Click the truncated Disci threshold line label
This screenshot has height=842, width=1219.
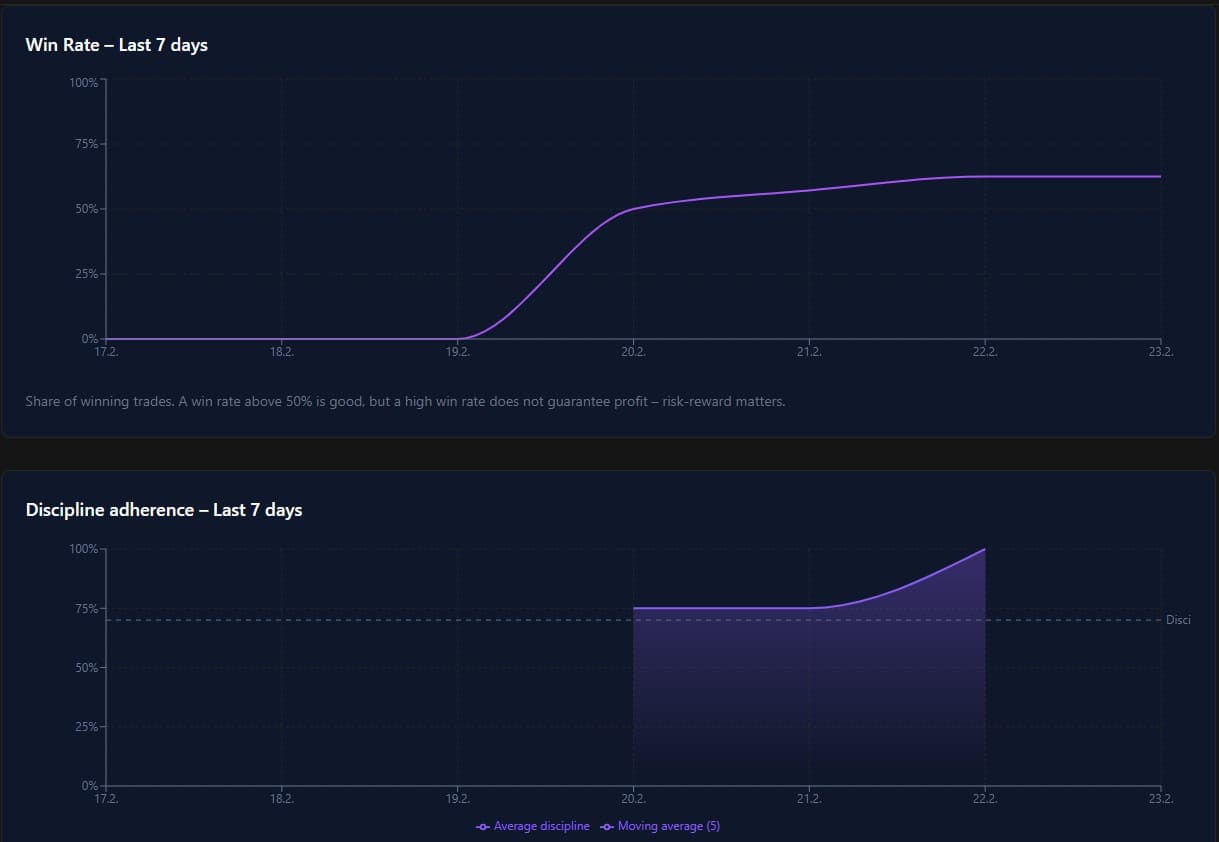pyautogui.click(x=1178, y=620)
